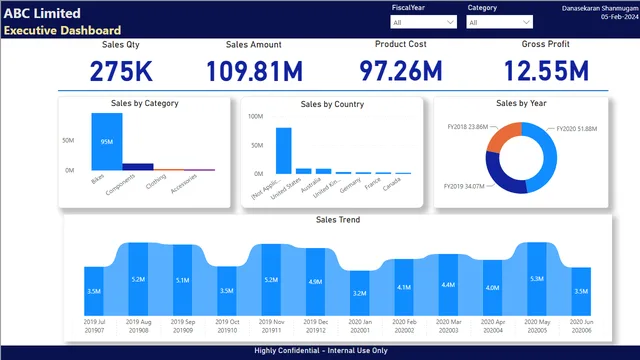Viewport: 640px width, 360px height.
Task: Click the FY2018 23.86M label
Action: tap(468, 127)
